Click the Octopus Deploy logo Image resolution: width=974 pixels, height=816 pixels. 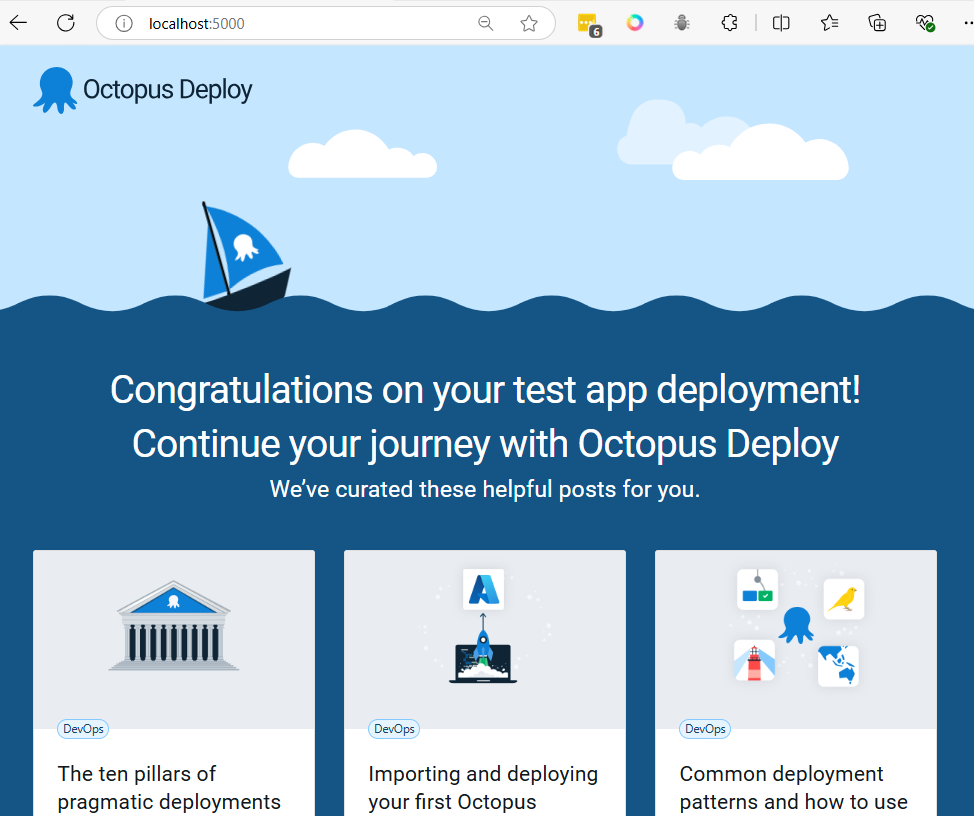pos(143,90)
